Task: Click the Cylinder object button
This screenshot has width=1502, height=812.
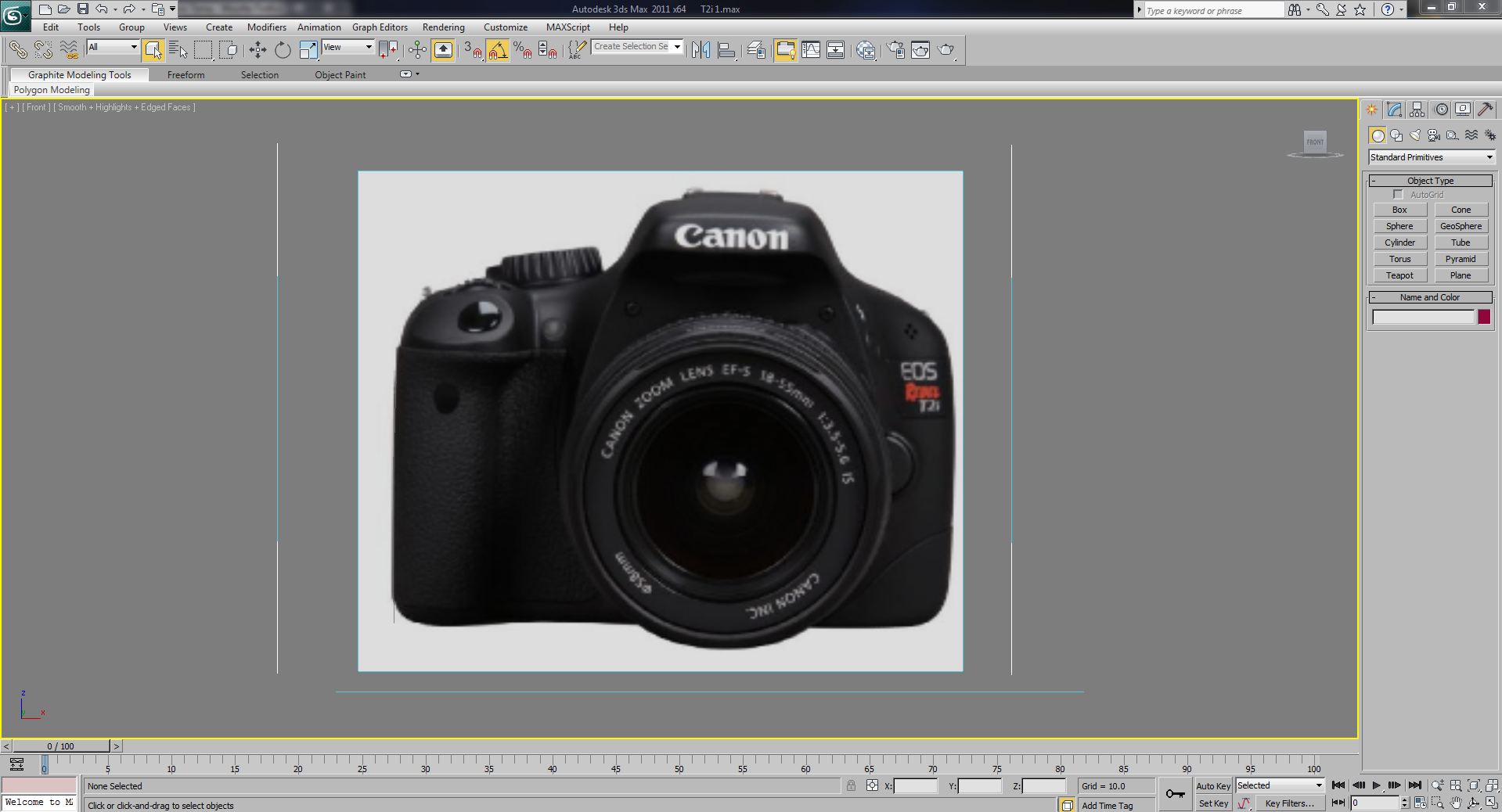Action: pyautogui.click(x=1399, y=243)
